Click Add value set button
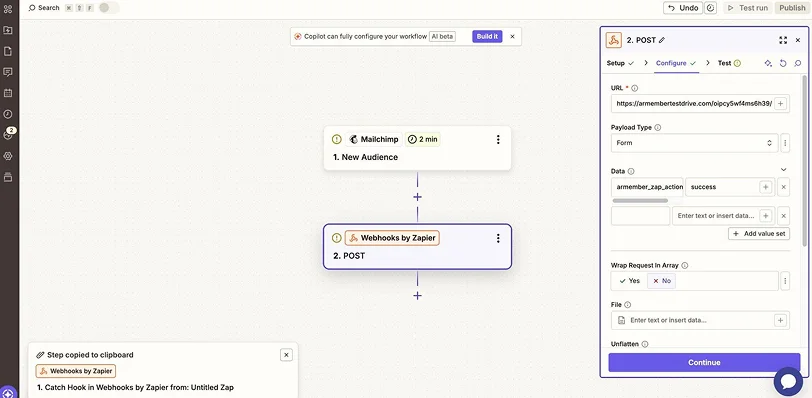812x398 pixels. point(759,233)
